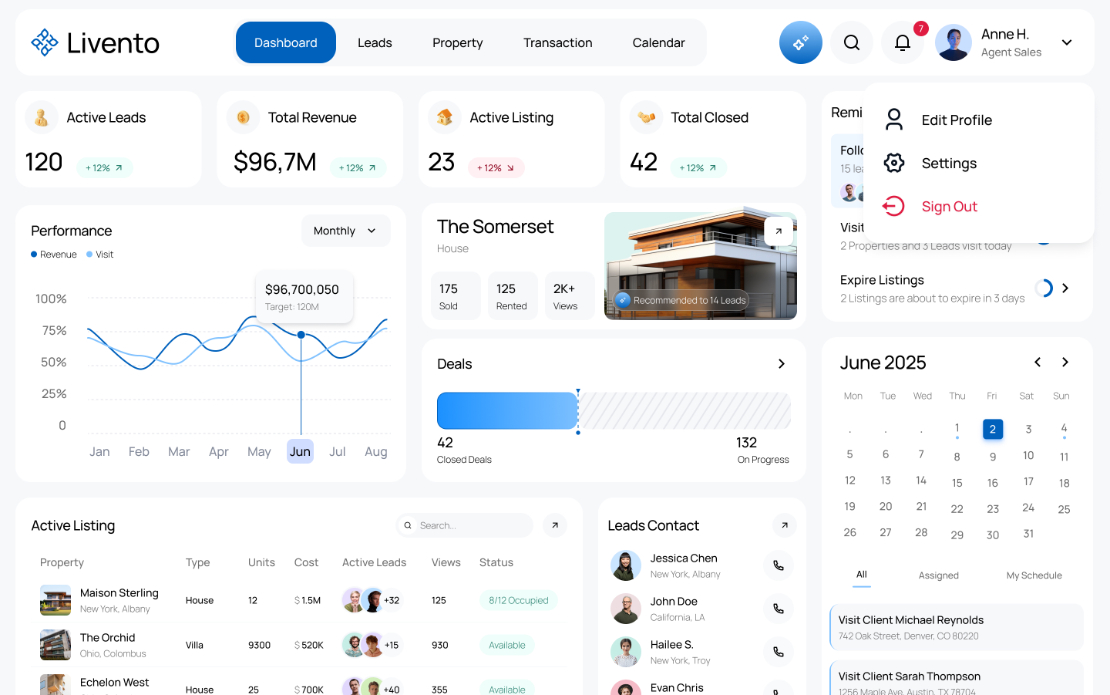Select Edit Profile menu entry
The height and width of the screenshot is (695, 1110).
[956, 120]
